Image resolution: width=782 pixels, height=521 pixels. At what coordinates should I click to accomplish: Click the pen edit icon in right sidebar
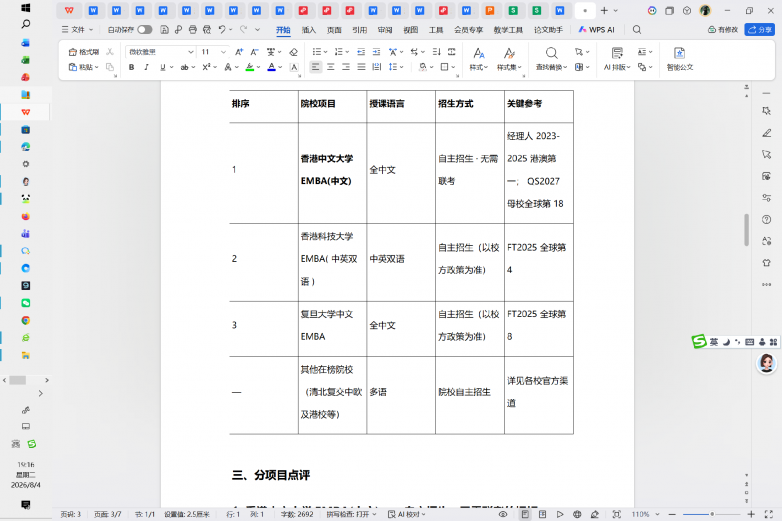767,133
